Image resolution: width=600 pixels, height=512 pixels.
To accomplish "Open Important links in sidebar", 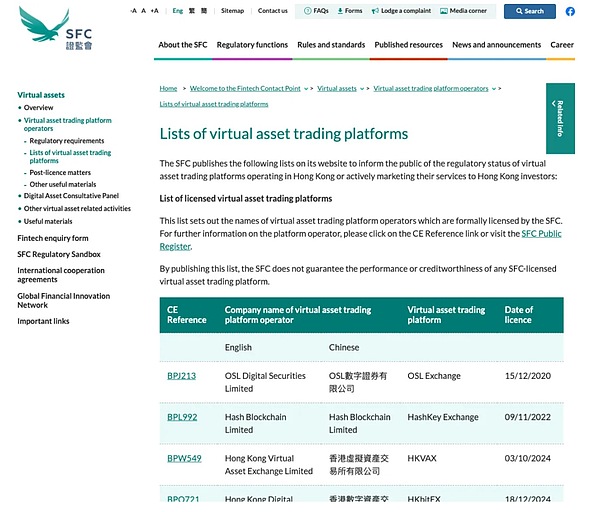I will click(43, 321).
